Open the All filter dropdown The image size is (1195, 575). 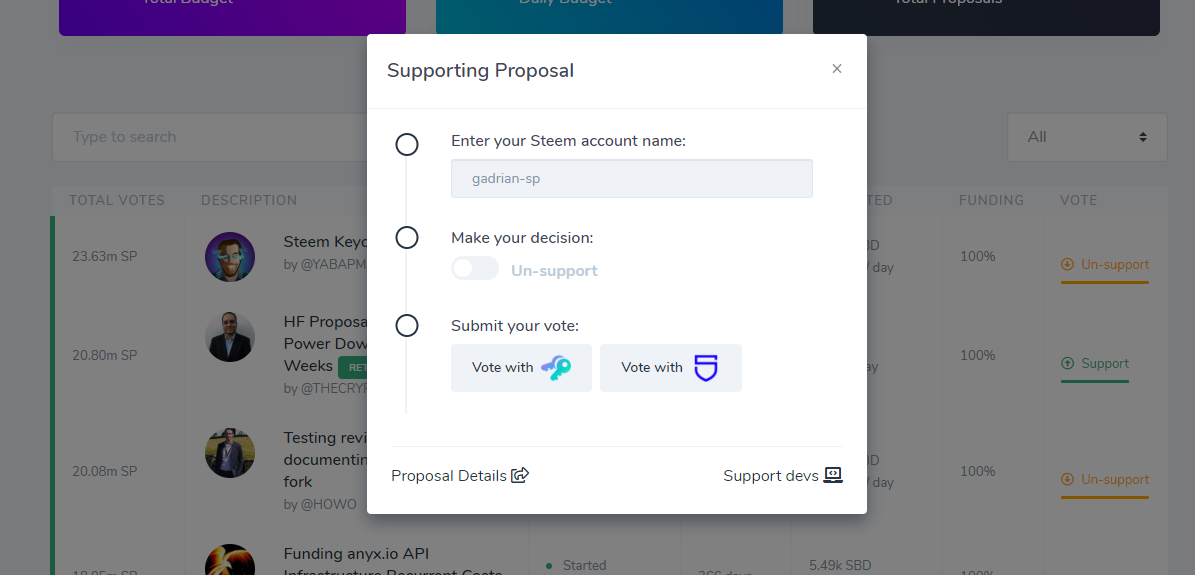pos(1087,137)
